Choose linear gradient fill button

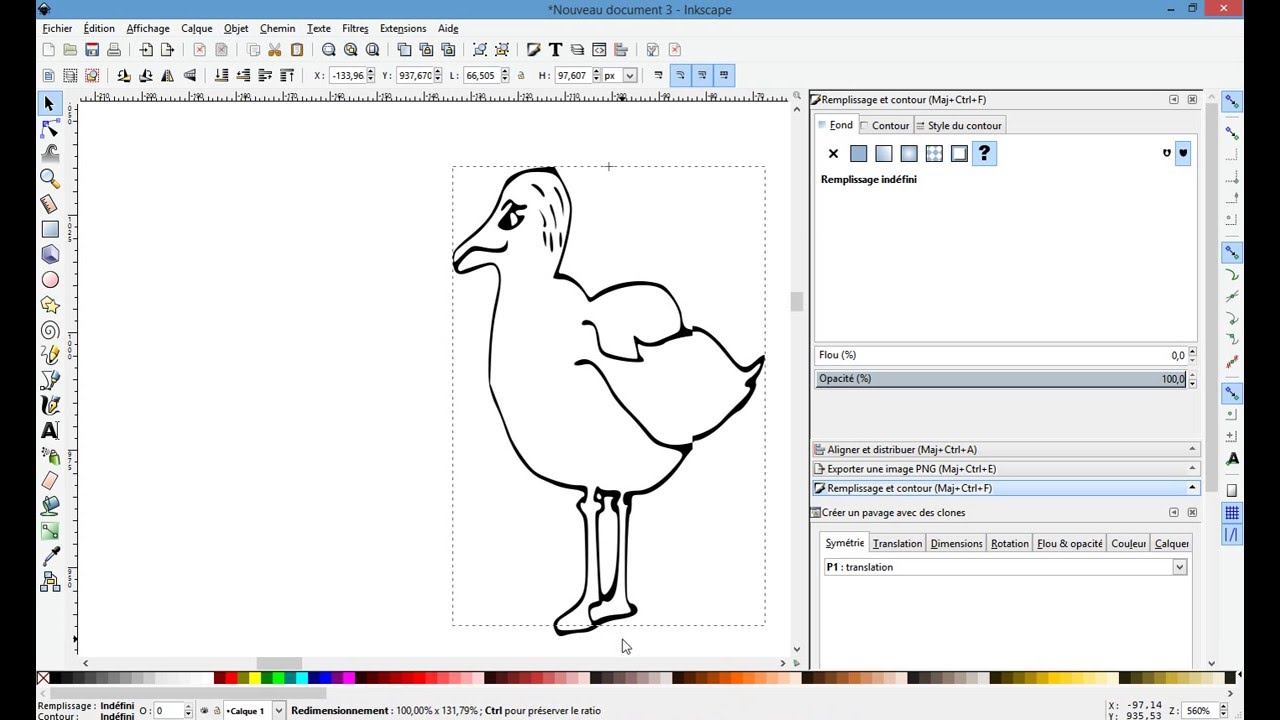[883, 153]
